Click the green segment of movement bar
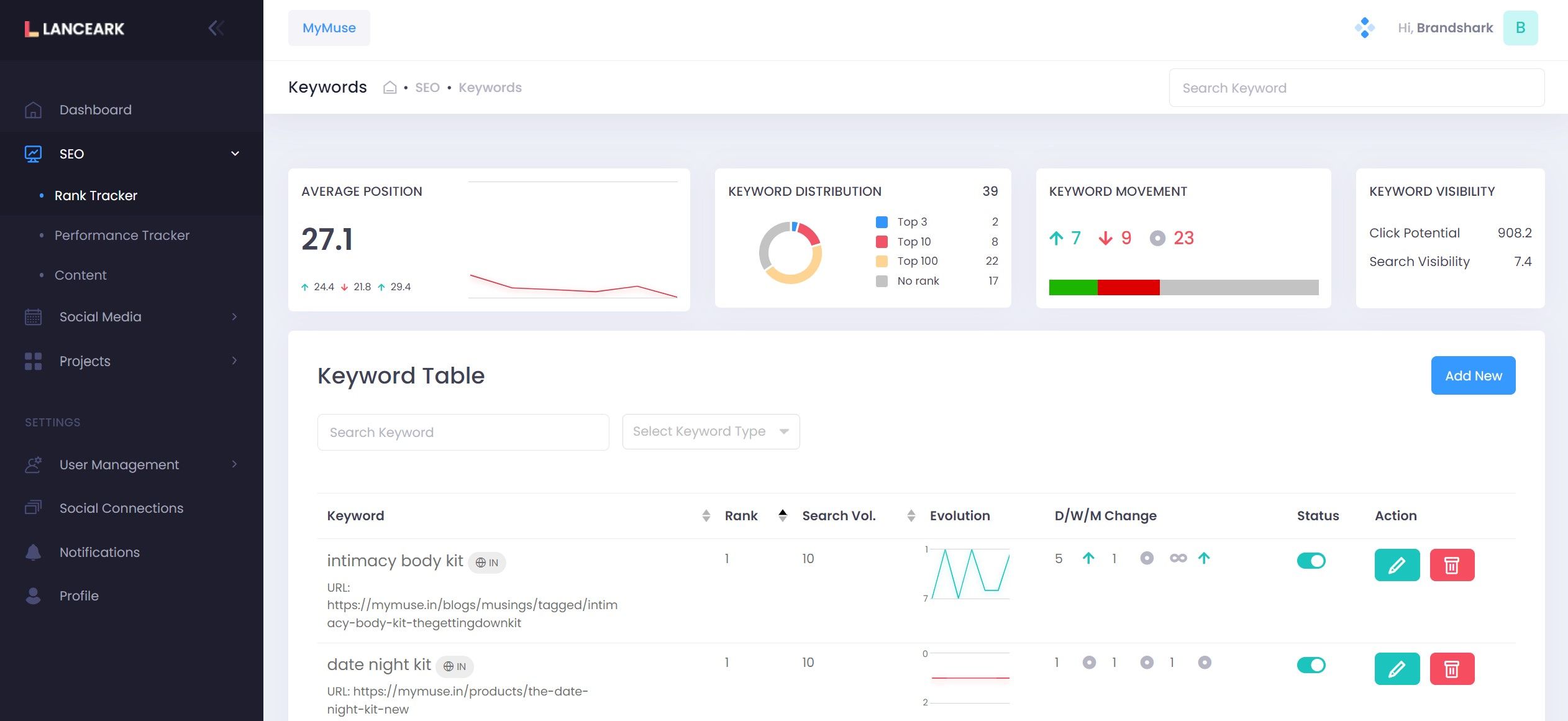Viewport: 1568px width, 721px height. coord(1073,287)
